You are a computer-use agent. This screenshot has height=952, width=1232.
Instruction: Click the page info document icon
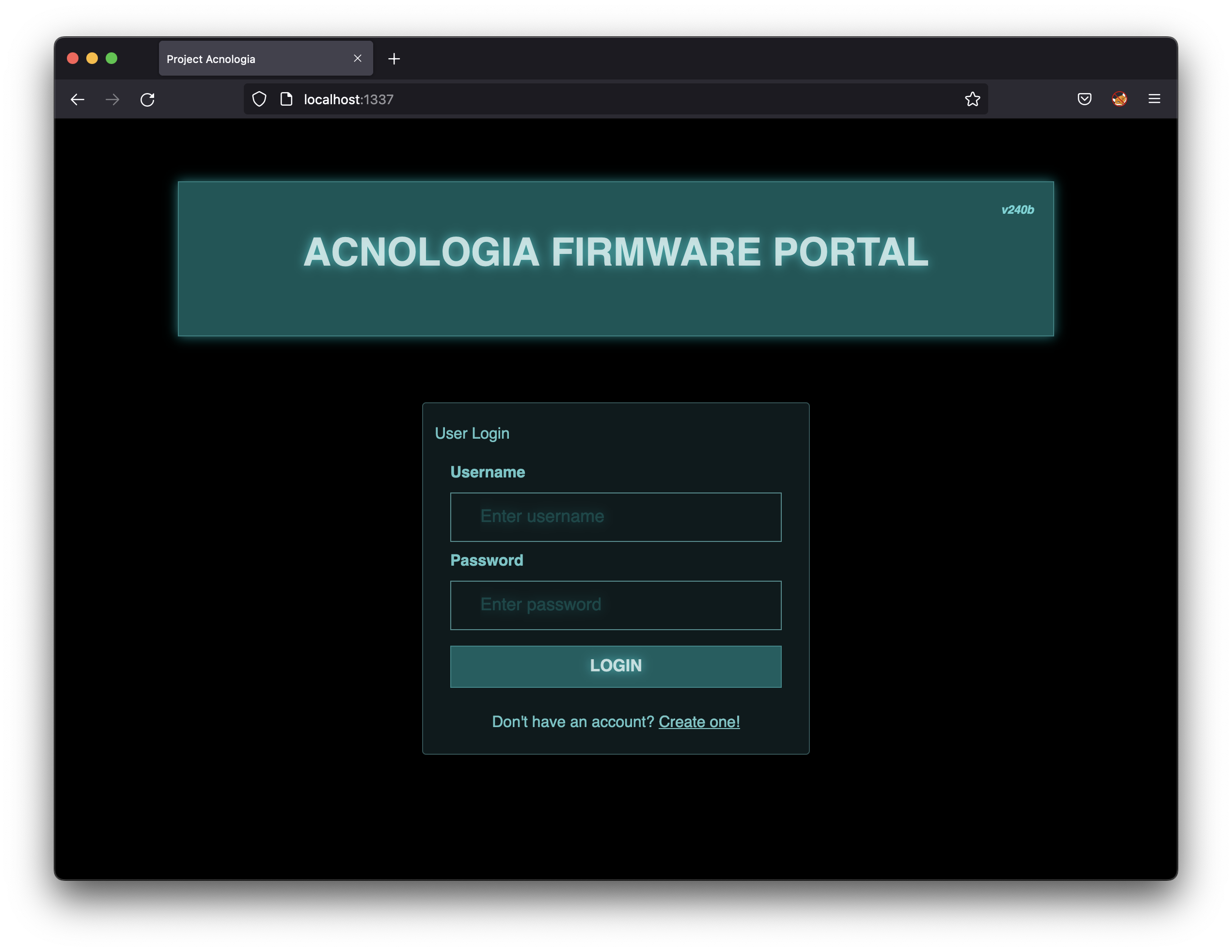[x=286, y=99]
